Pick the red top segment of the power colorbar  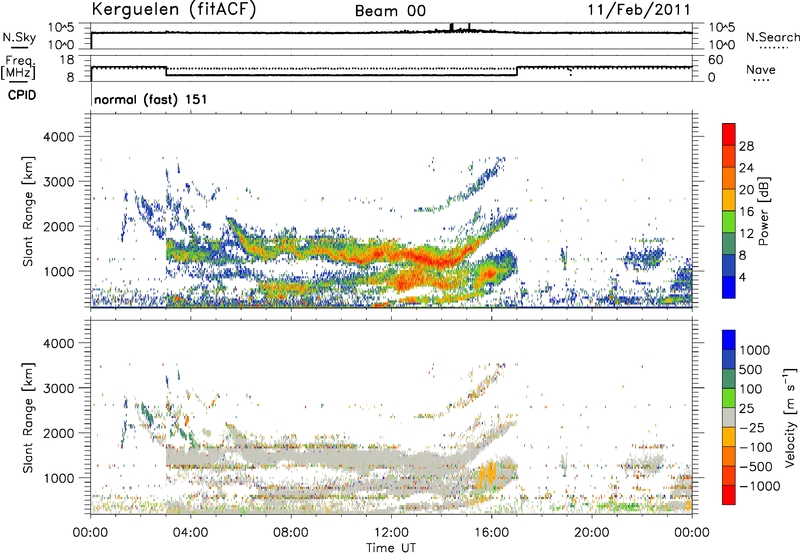[729, 134]
